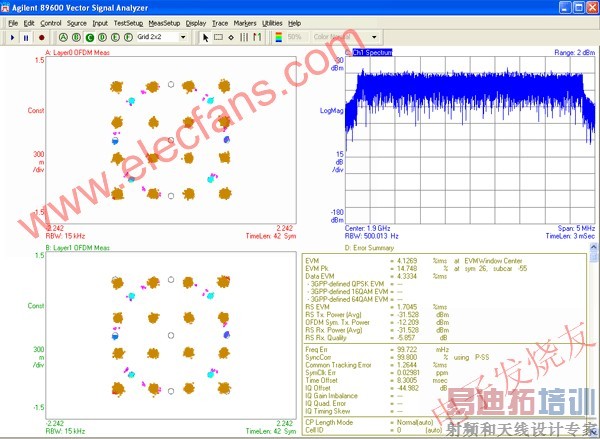Screen dimensions: 600x439
Task: Click the OFDM Sym. Tx. Power row
Action: click(377, 322)
